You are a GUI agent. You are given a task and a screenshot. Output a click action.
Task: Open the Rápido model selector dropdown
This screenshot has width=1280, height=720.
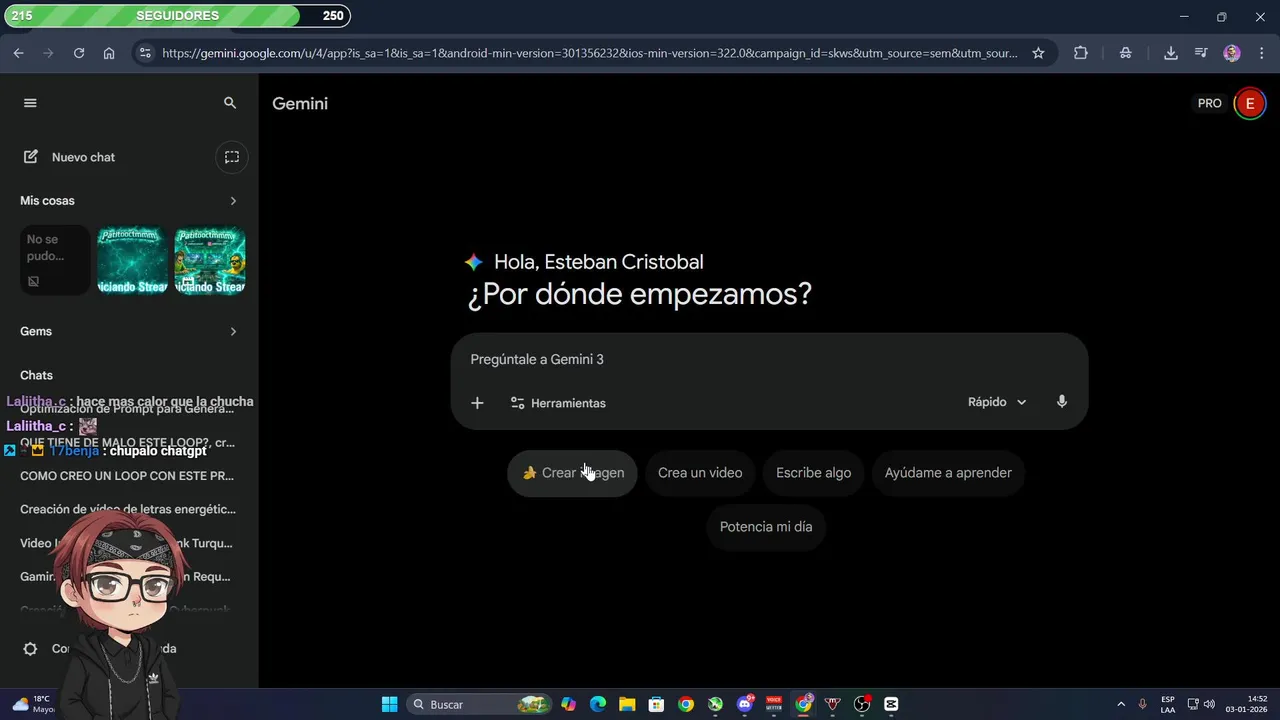coord(997,402)
